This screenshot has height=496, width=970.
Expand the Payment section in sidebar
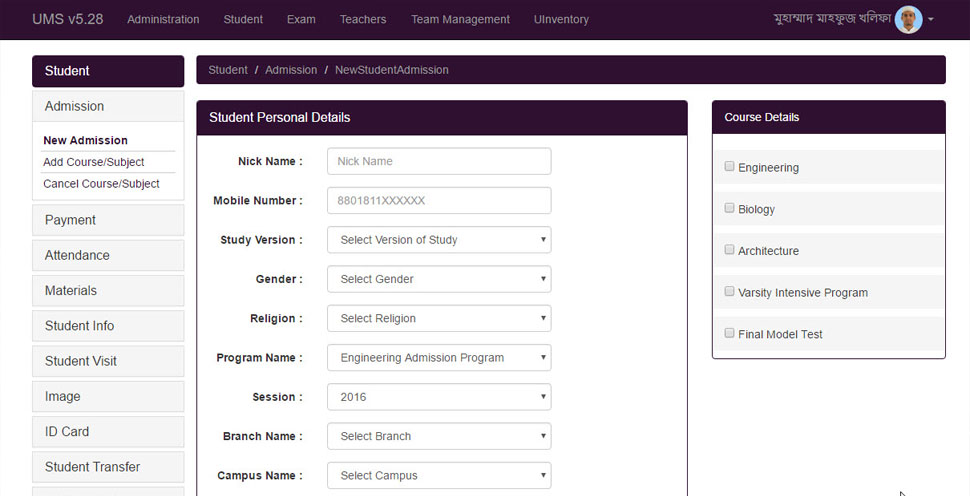coord(108,220)
